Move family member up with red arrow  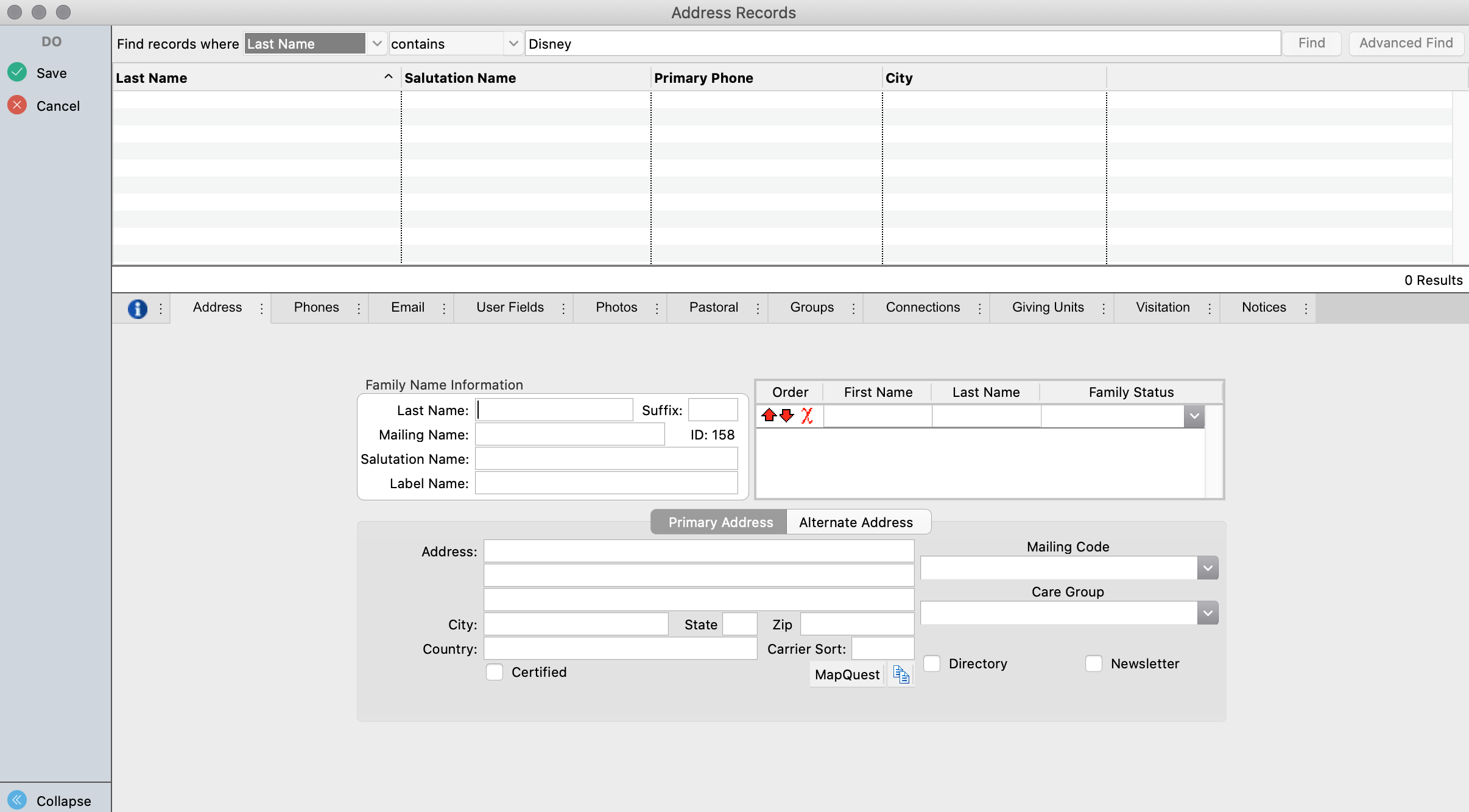[769, 416]
